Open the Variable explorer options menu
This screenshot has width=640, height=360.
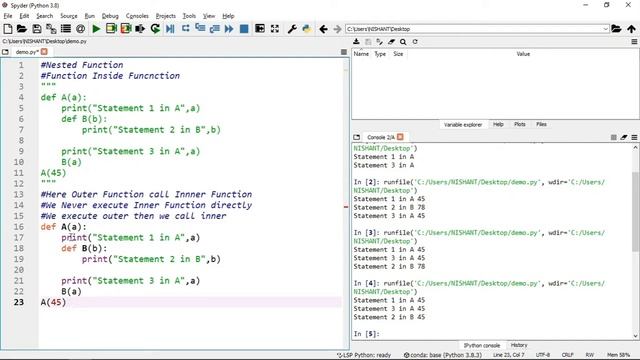pyautogui.click(x=634, y=42)
